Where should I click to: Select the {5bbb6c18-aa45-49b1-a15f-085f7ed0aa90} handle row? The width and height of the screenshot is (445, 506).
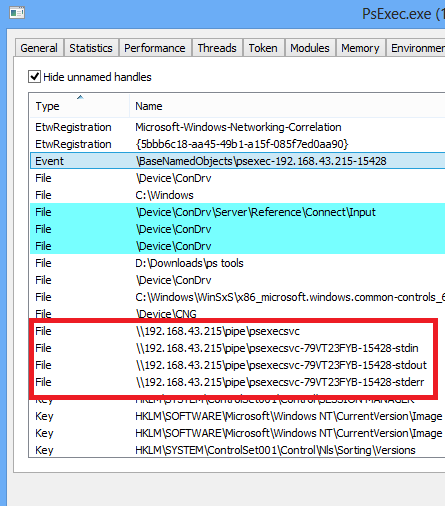[237, 144]
